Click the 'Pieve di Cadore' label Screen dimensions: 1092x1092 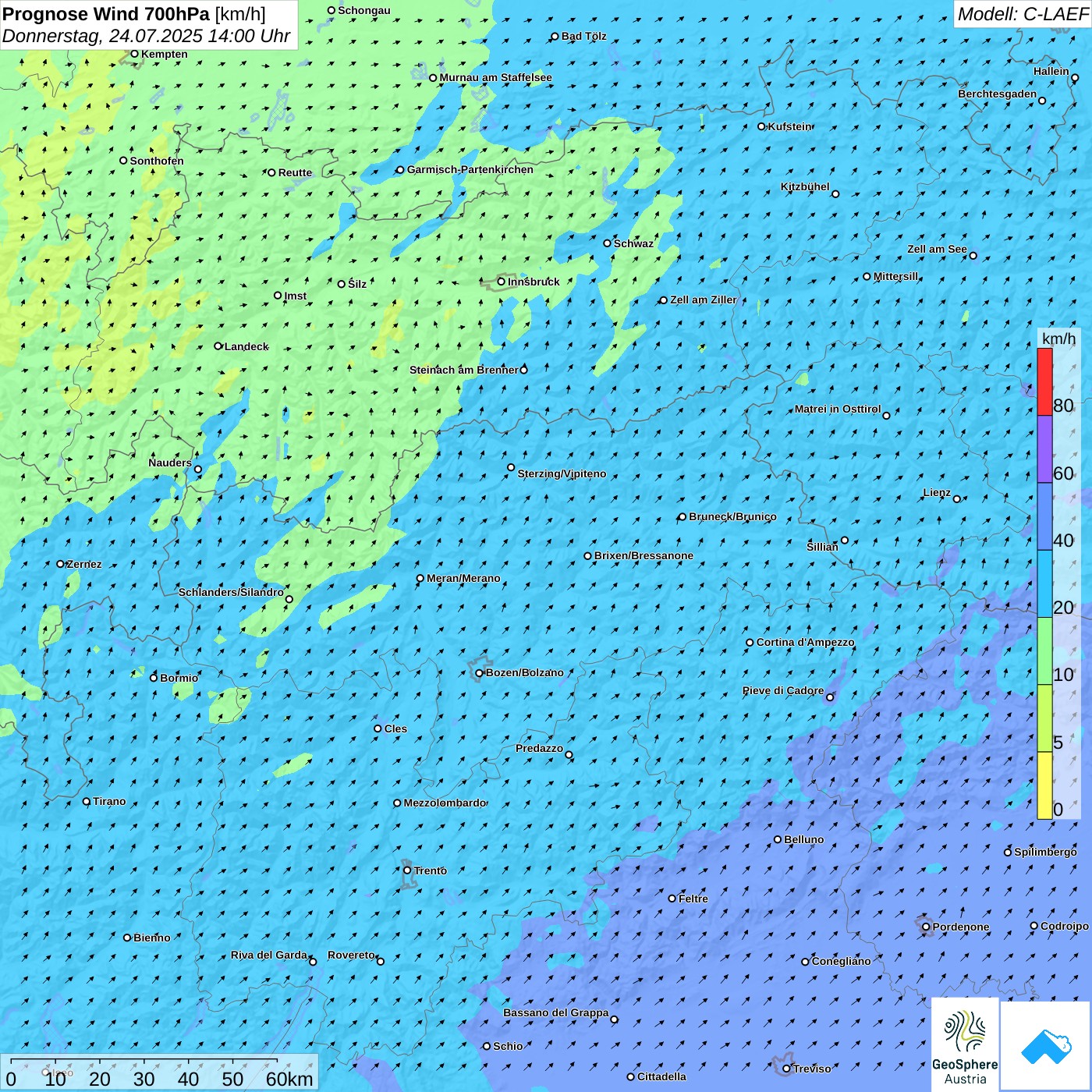click(783, 690)
